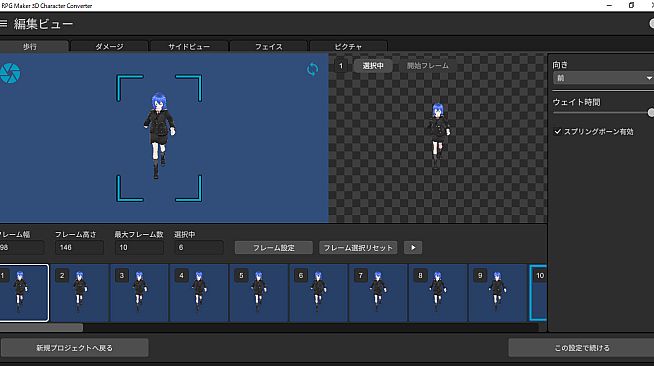The width and height of the screenshot is (654, 366).
Task: Select frame thumbnail 8
Action: 438,293
